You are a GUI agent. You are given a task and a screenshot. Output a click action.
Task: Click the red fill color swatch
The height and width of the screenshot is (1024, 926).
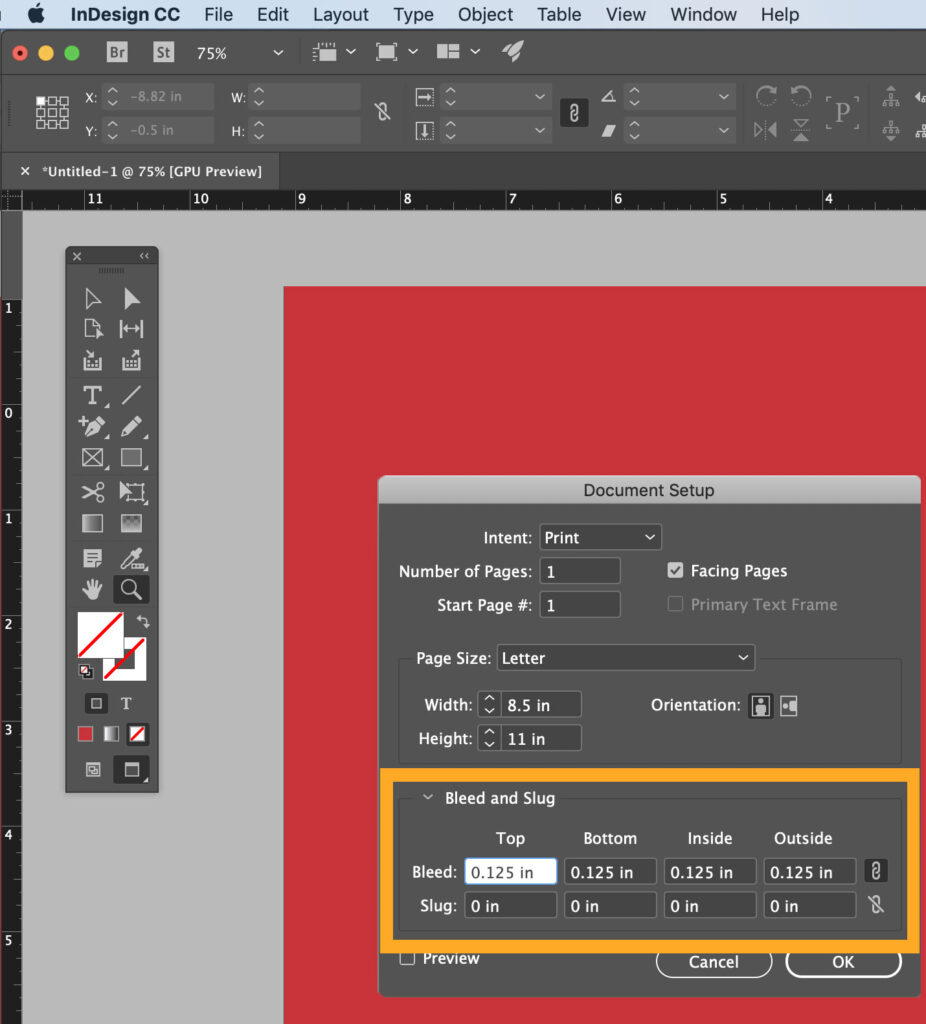click(85, 734)
